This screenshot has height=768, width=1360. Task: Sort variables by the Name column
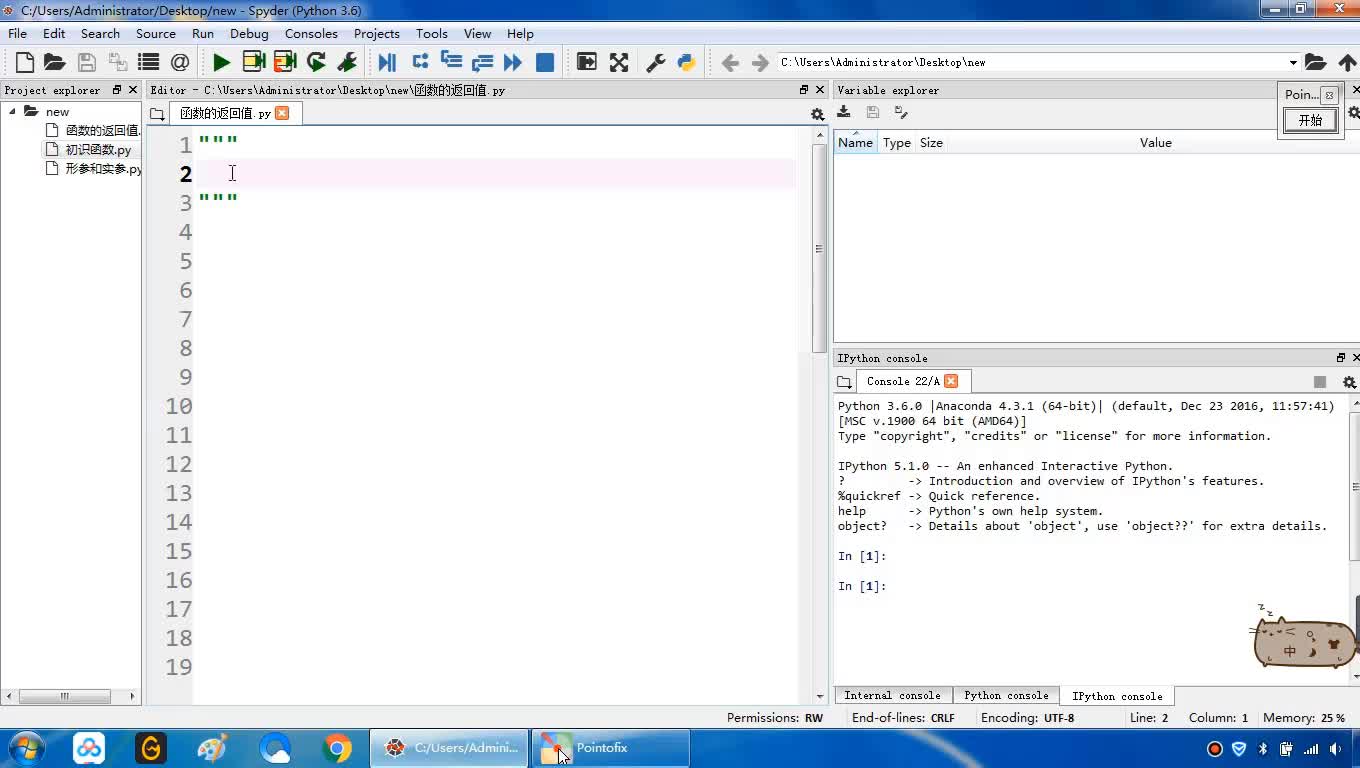pos(855,143)
